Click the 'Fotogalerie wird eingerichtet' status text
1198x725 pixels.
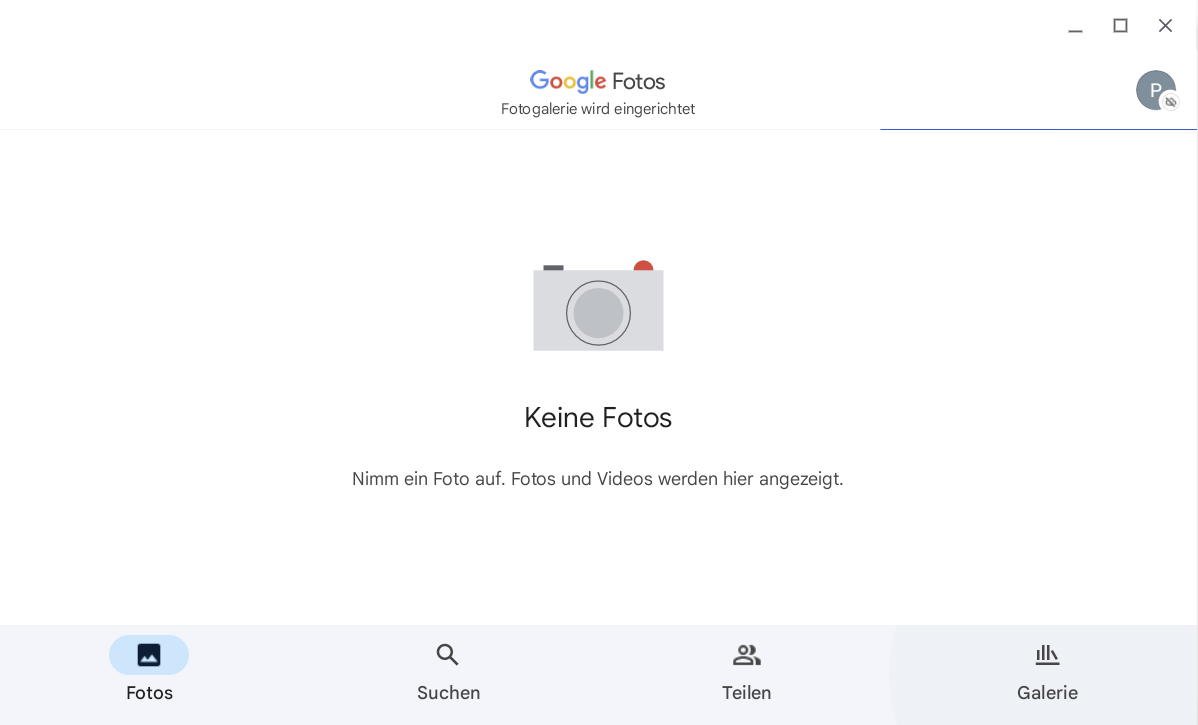pyautogui.click(x=597, y=109)
